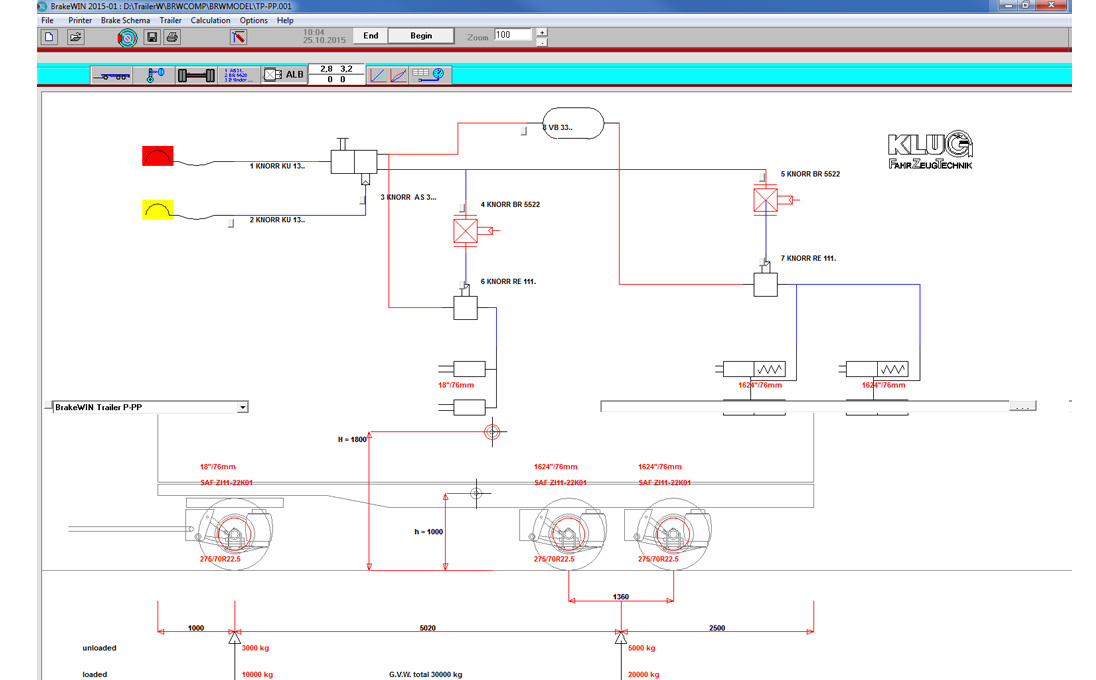Select the 4 KNORR BR 5522 valve symbol
This screenshot has width=1096, height=680.
(x=466, y=231)
